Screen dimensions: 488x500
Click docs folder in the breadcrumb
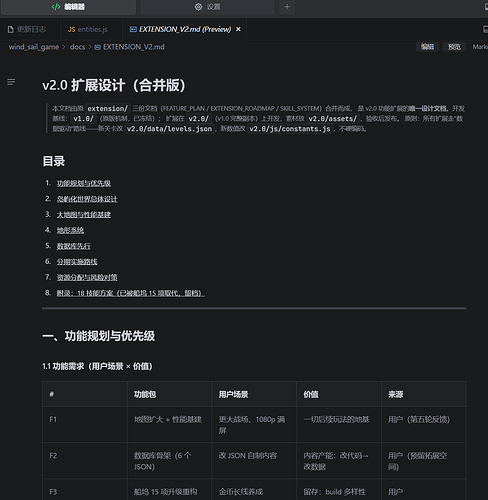click(77, 47)
